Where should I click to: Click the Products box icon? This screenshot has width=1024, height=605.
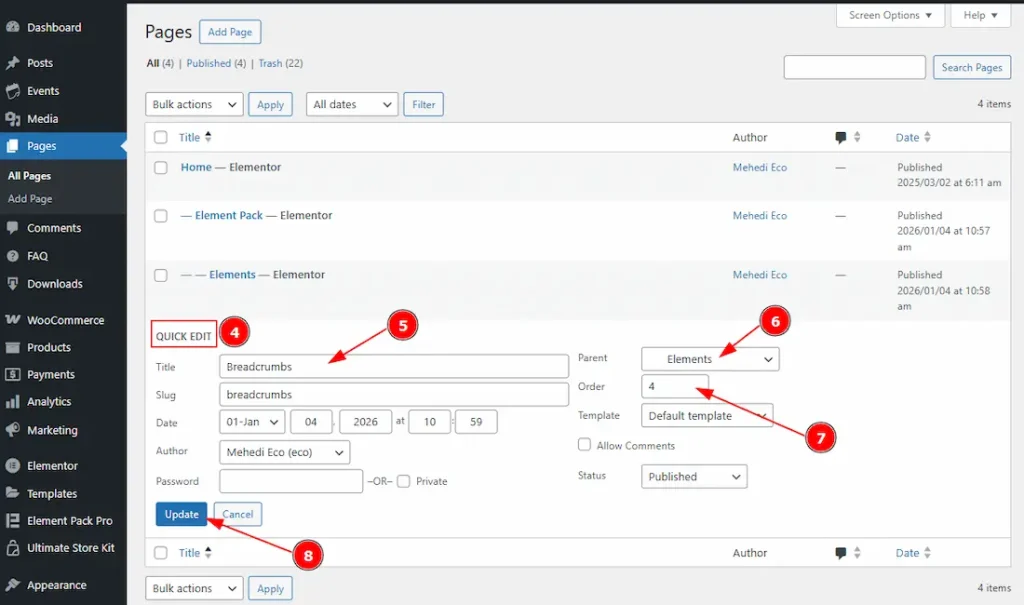click(12, 347)
